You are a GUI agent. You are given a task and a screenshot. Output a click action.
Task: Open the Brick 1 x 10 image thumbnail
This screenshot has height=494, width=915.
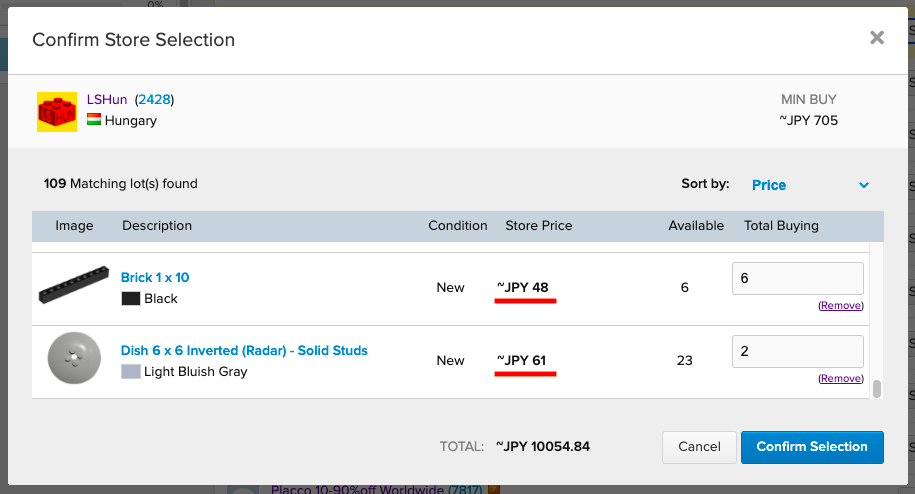point(74,285)
